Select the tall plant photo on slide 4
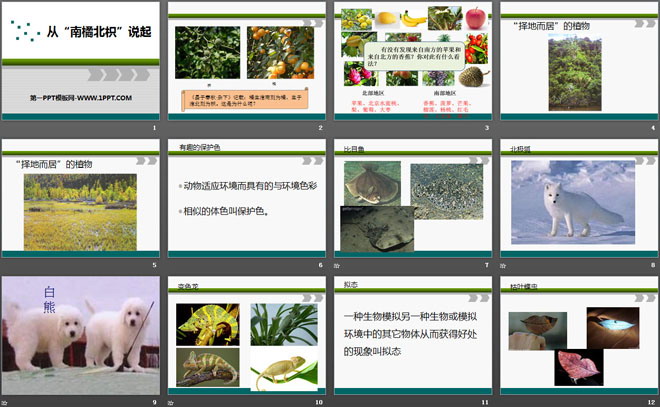 coord(579,72)
